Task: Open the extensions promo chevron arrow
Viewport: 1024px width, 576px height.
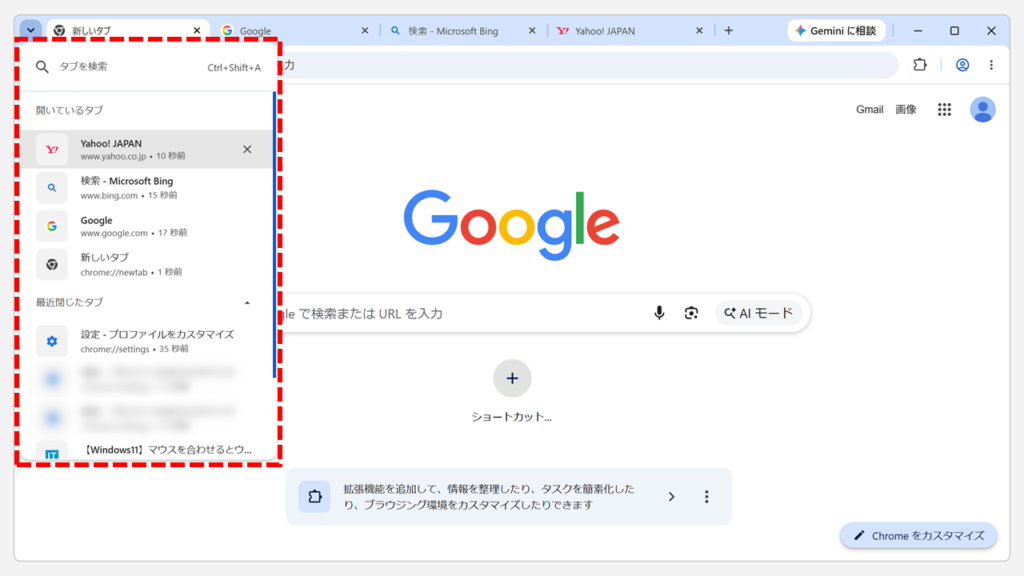Action: pos(671,497)
